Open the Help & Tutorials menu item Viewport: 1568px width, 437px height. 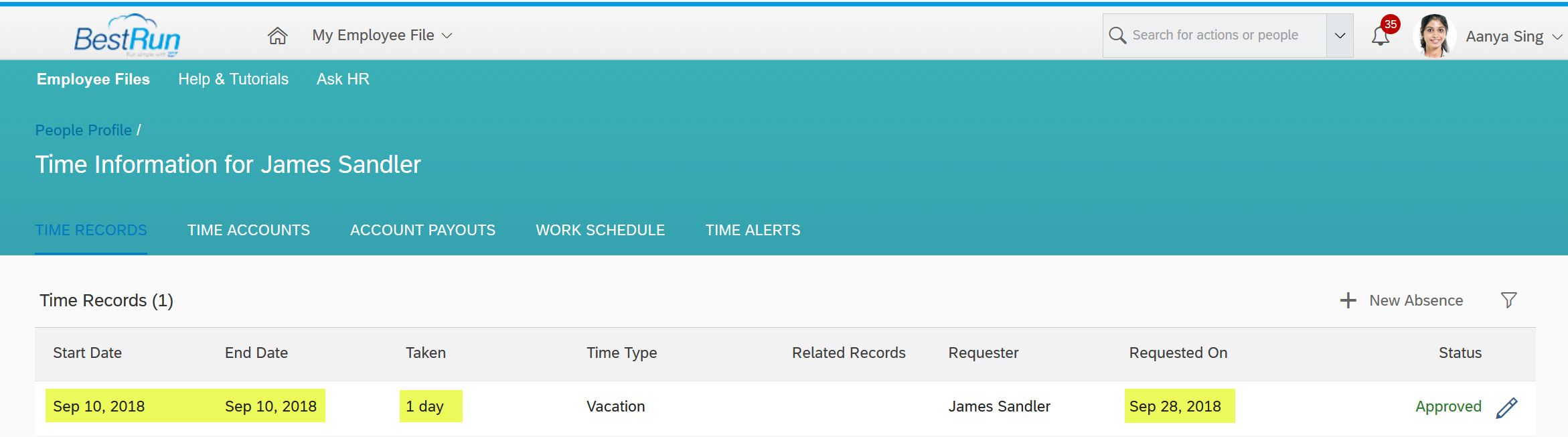click(233, 79)
